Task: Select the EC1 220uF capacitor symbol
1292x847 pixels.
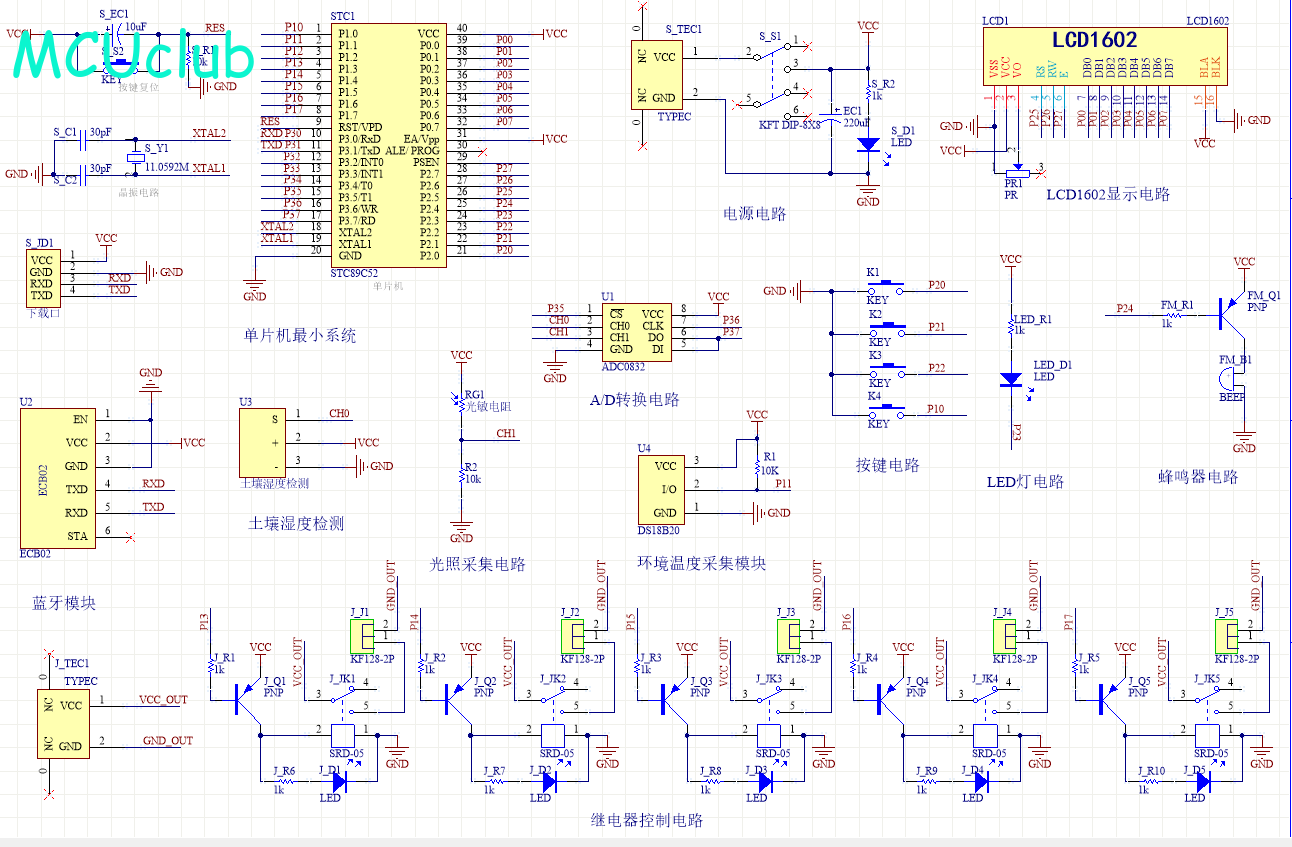Action: [x=832, y=117]
